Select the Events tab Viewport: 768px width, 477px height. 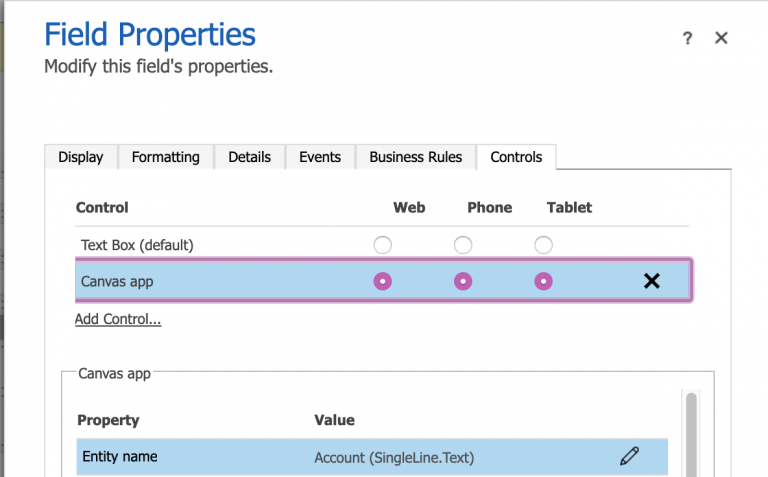320,157
